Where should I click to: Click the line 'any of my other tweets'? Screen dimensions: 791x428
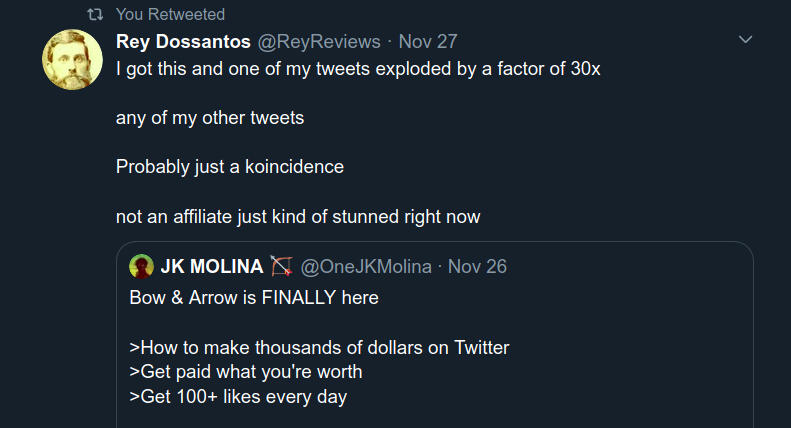pos(210,118)
